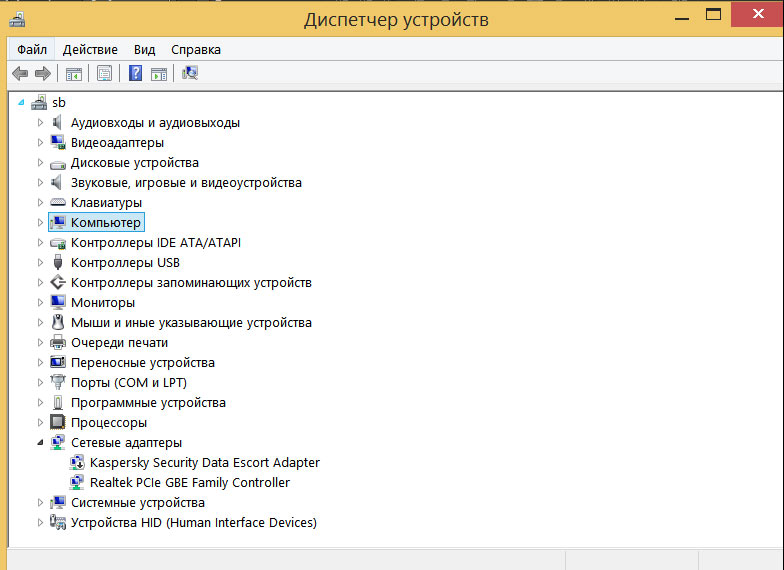Select the Мониторы tree item
The height and width of the screenshot is (570, 784).
[103, 302]
